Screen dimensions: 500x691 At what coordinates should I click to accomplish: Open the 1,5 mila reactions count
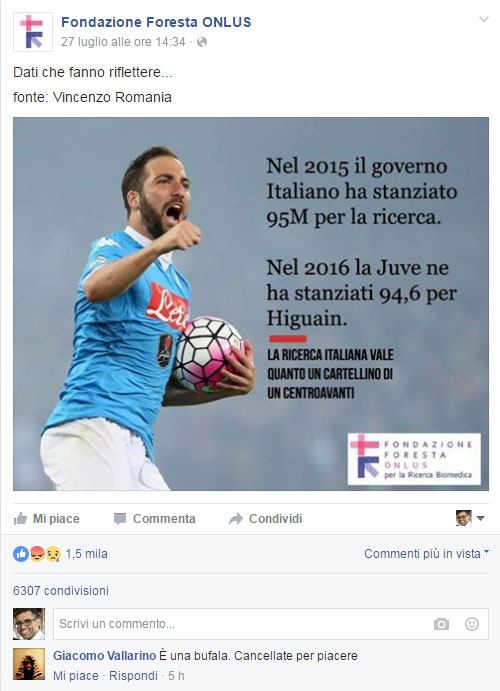pyautogui.click(x=86, y=554)
